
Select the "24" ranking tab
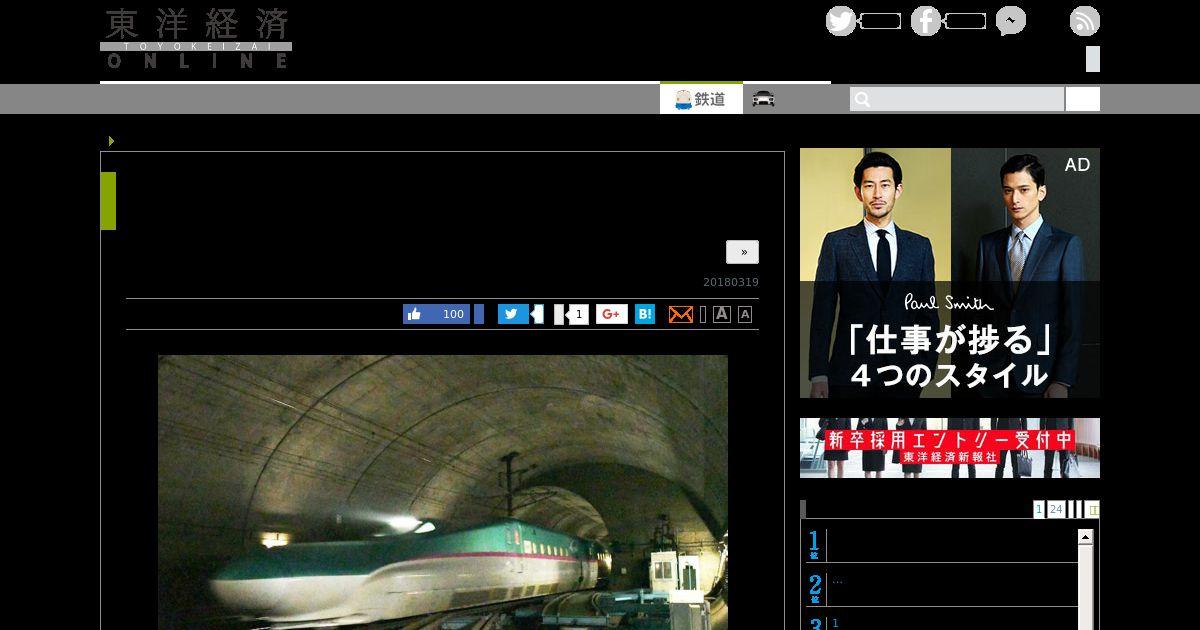click(x=1056, y=509)
